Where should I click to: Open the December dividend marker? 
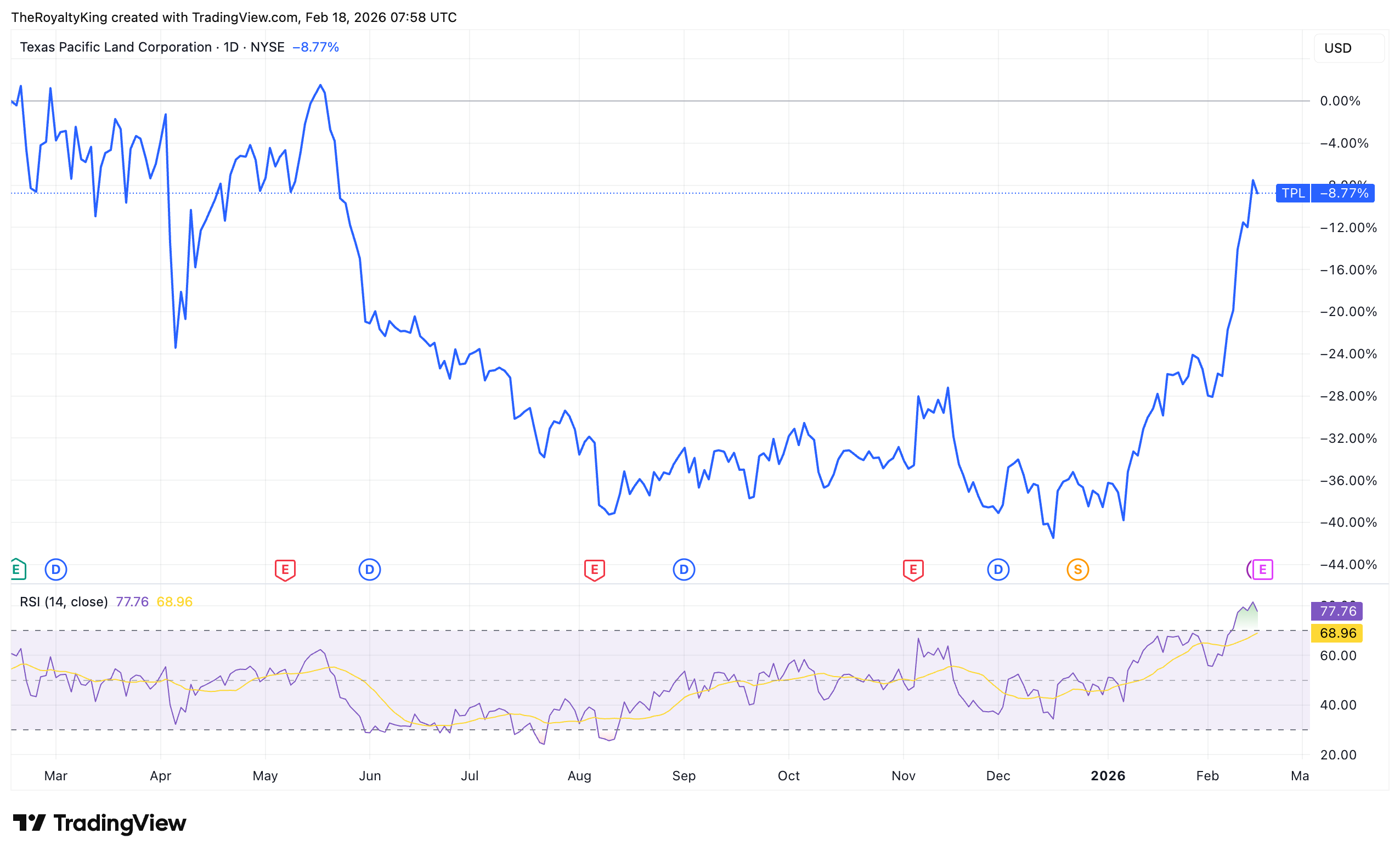coord(998,569)
